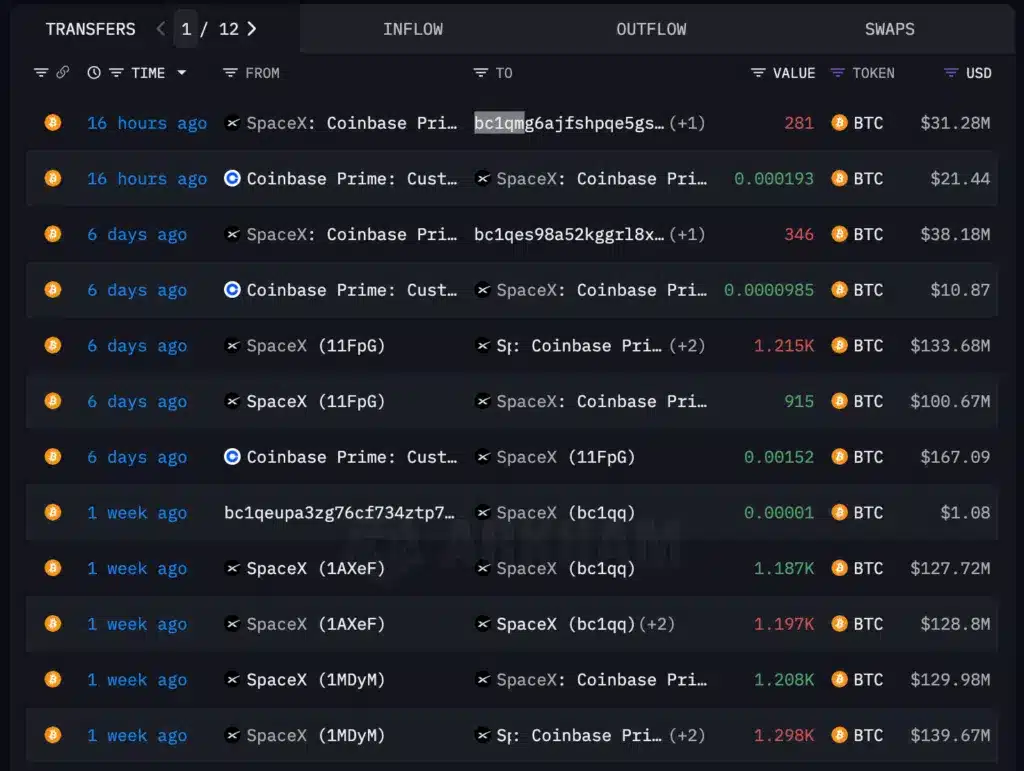
Task: Open the FROM column filter icon
Action: [230, 73]
